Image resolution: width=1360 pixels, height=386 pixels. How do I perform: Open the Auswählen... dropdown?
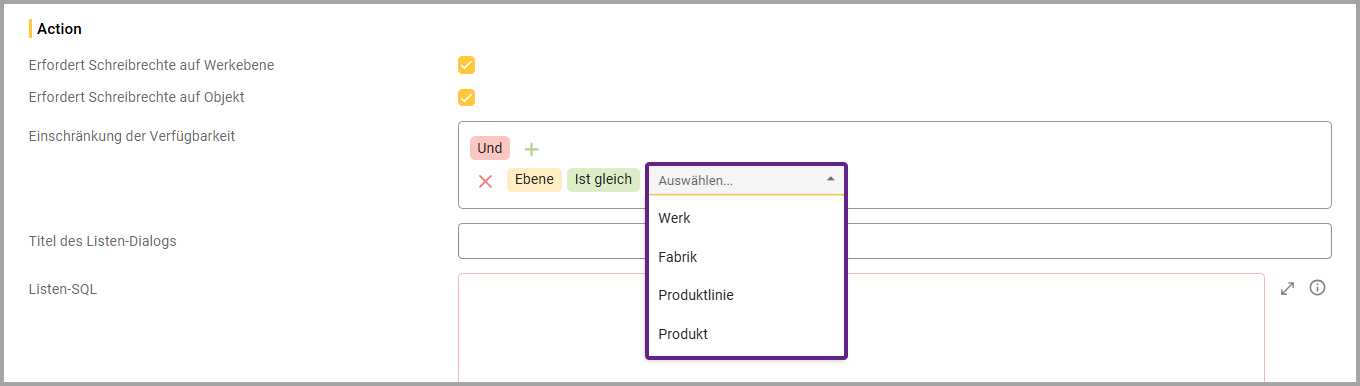tap(747, 180)
